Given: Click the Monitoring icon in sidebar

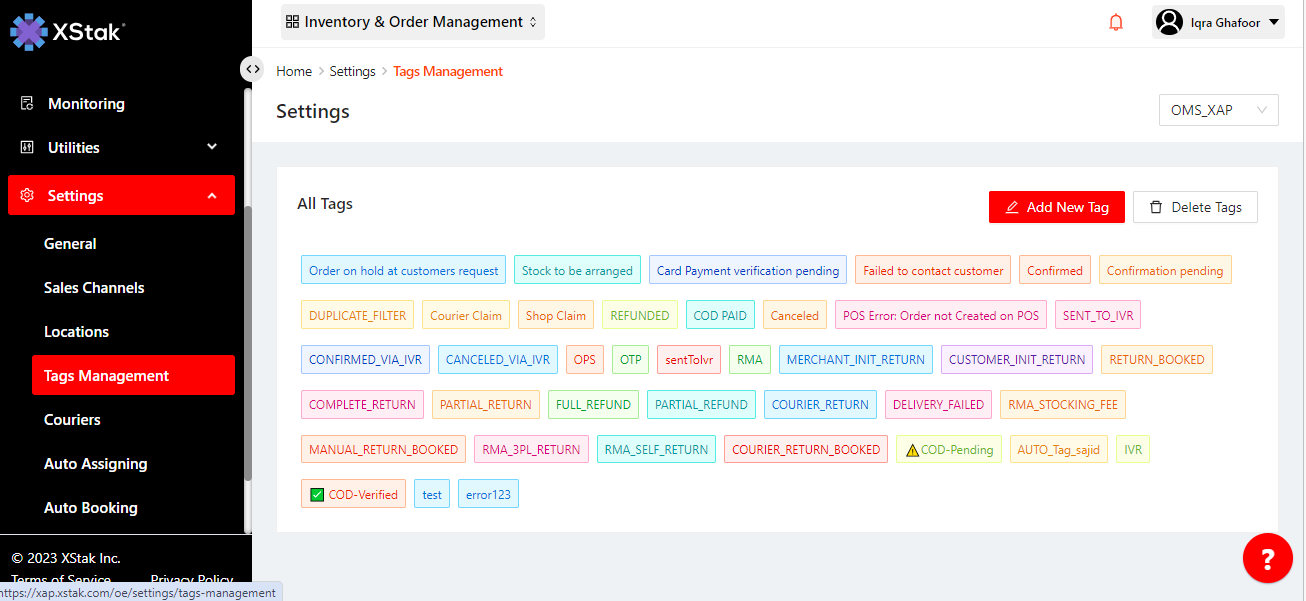Looking at the screenshot, I should pos(28,104).
